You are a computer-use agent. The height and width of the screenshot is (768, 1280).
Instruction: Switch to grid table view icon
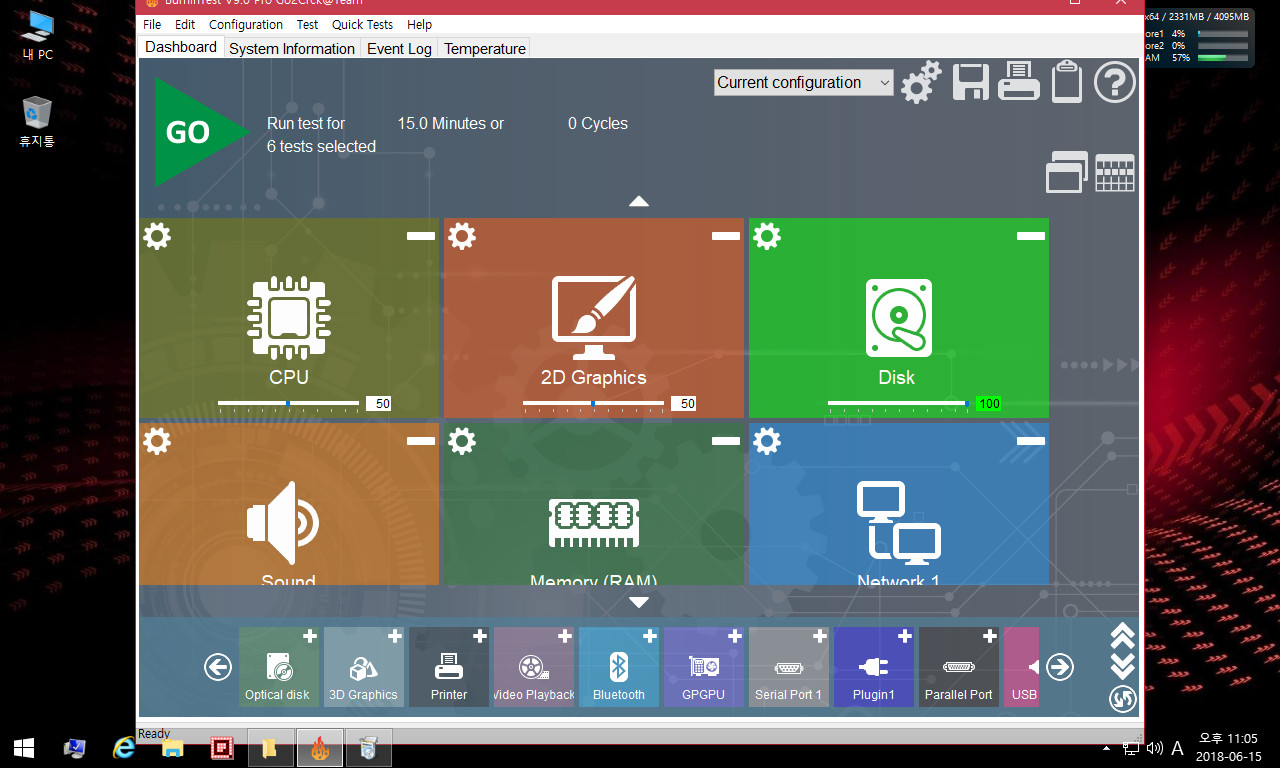[x=1115, y=172]
